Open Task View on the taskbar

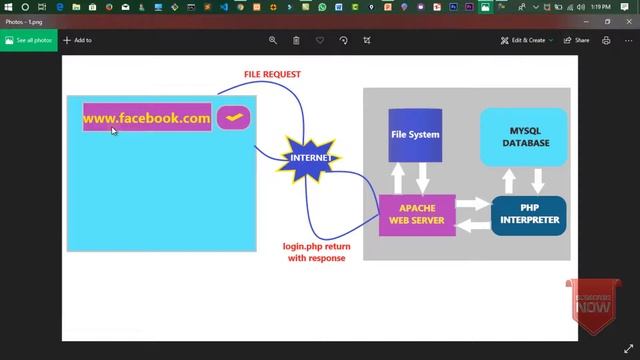[42, 7]
